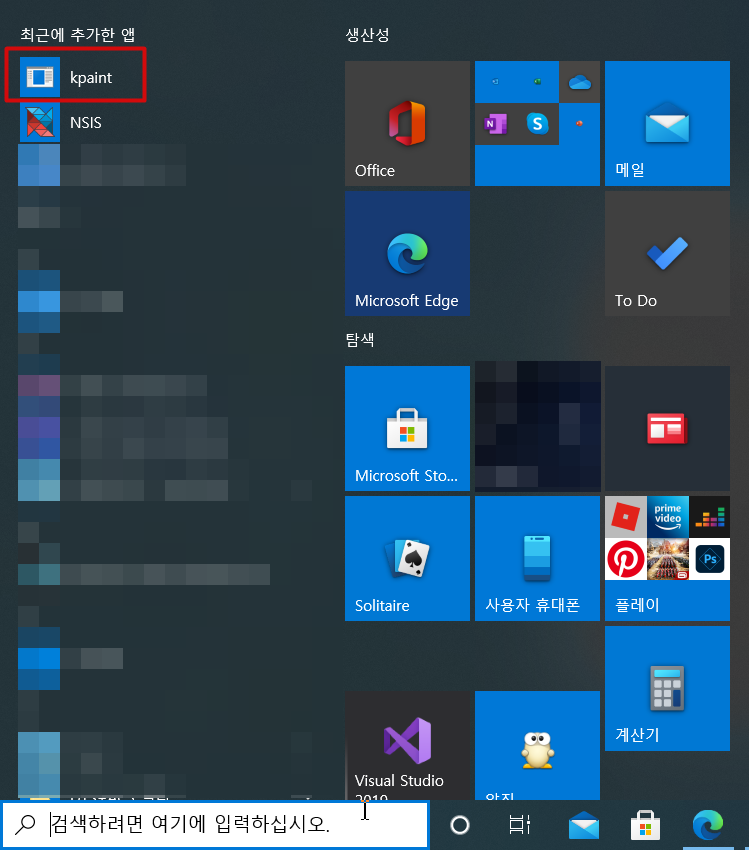The width and height of the screenshot is (749, 850).
Task: Open Roblox in the 플레이 folder tile
Action: [x=626, y=517]
